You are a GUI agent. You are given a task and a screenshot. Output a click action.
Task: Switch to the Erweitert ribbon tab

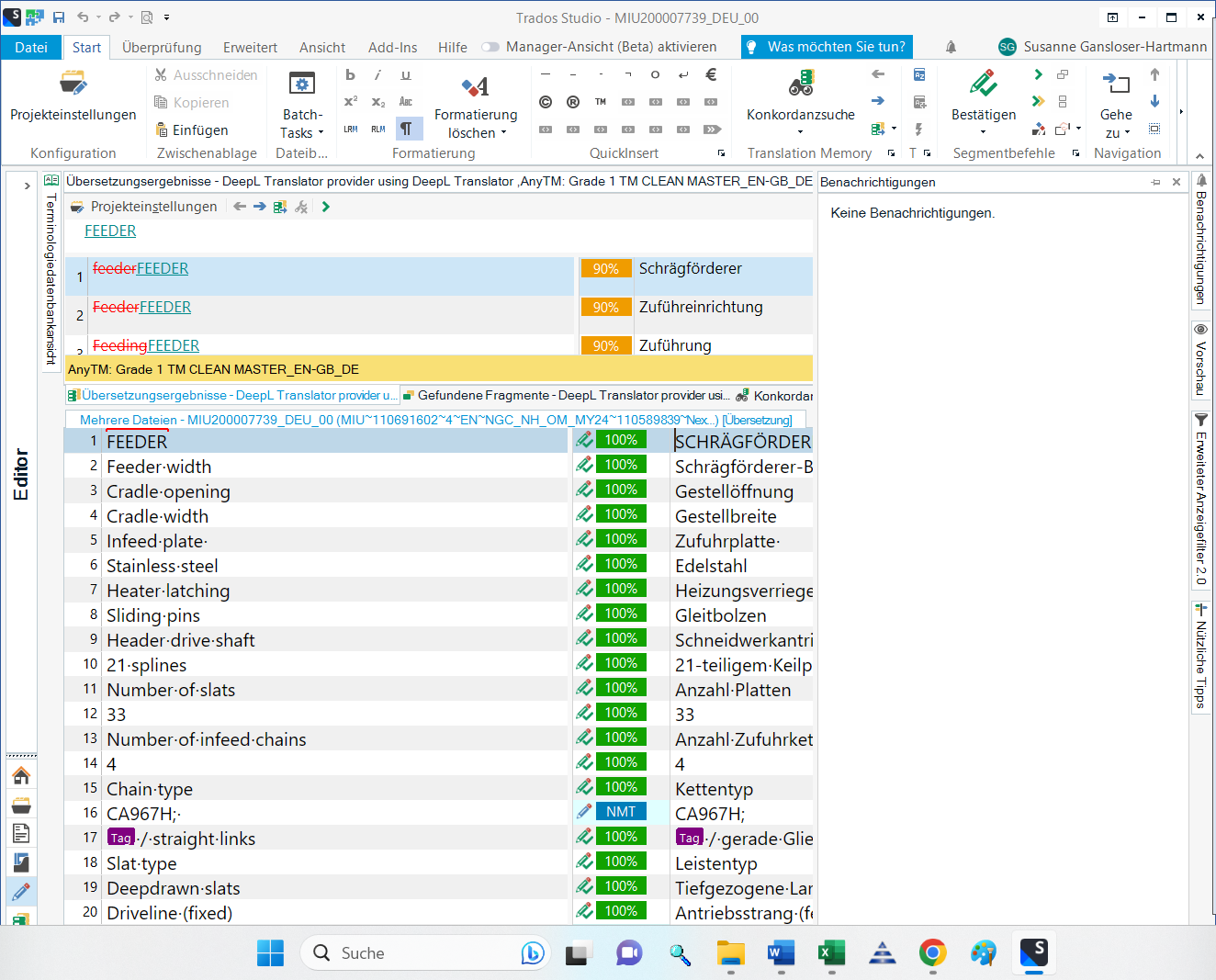click(250, 48)
